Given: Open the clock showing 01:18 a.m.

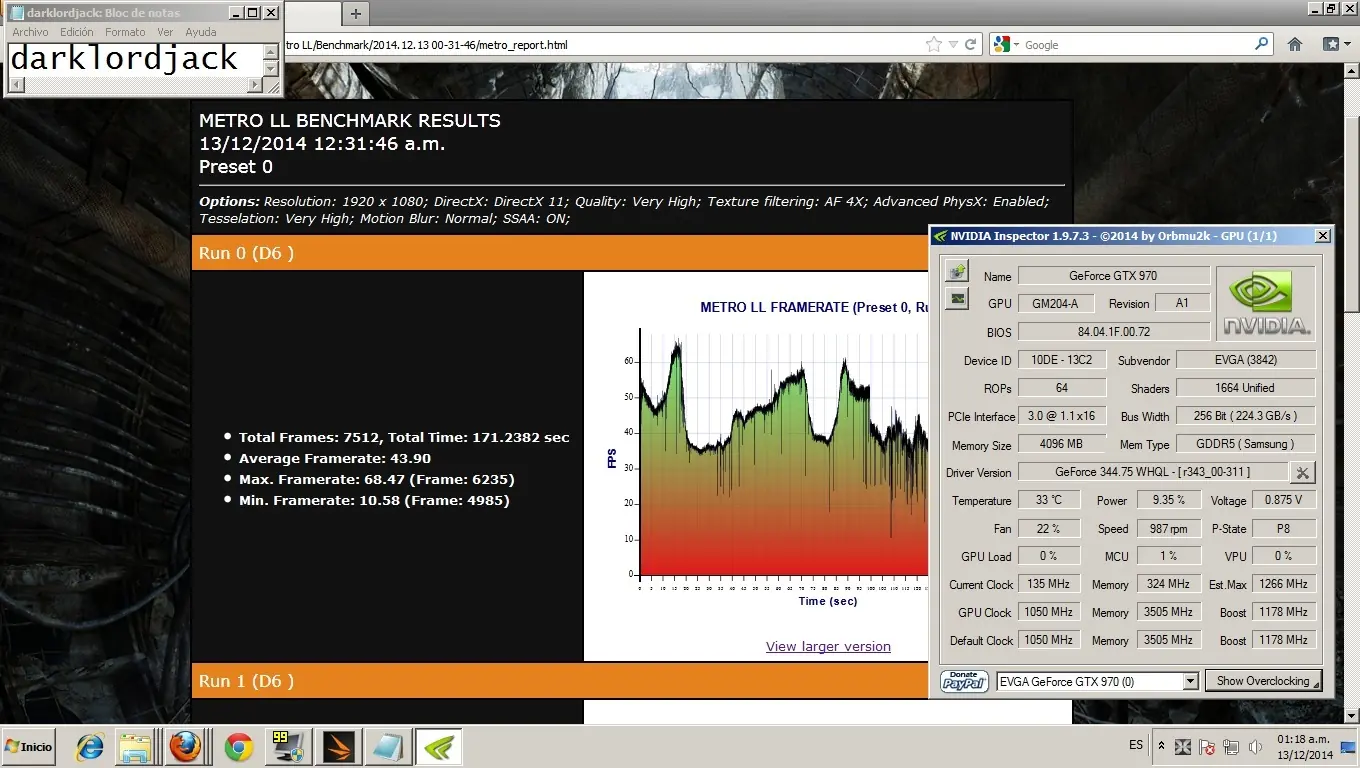Looking at the screenshot, I should coord(1305,747).
